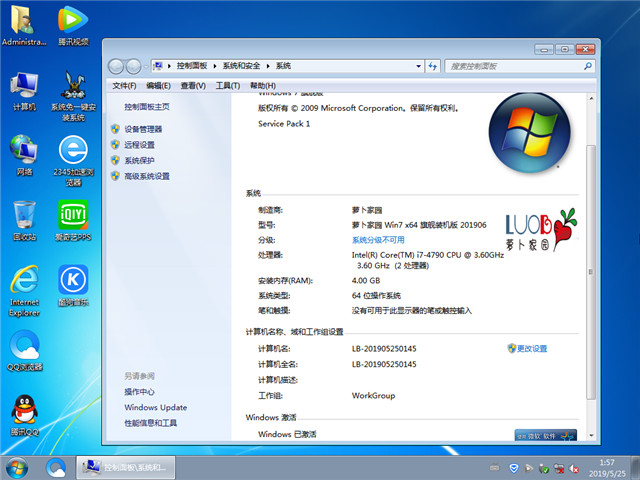Image resolution: width=640 pixels, height=480 pixels.
Task: Open 系统保护 link
Action: (x=139, y=160)
